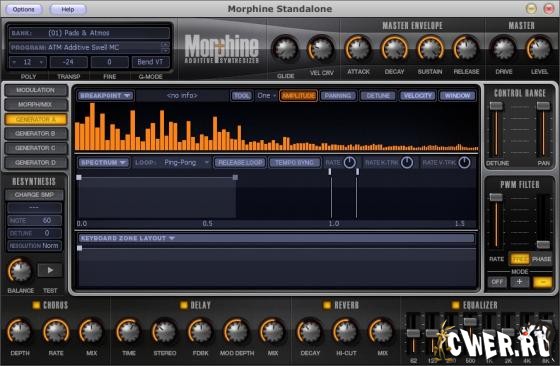Screen dimensions: 560x366
Task: Switch to the Modulation page
Action: coord(36,90)
